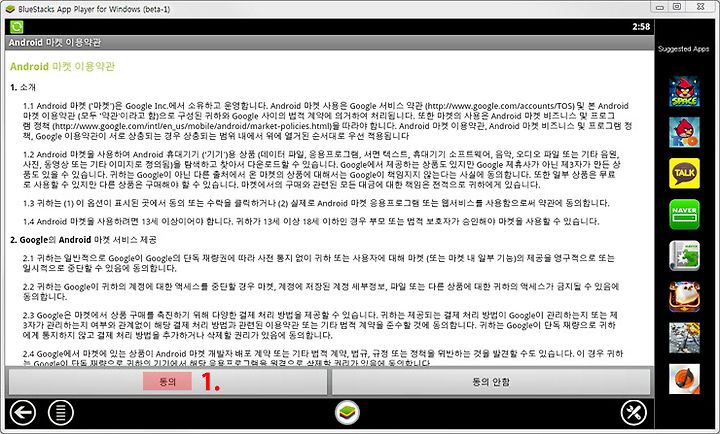Click paragraph 2.2 about account access
Screen dimensions: 720x434
tap(321, 292)
